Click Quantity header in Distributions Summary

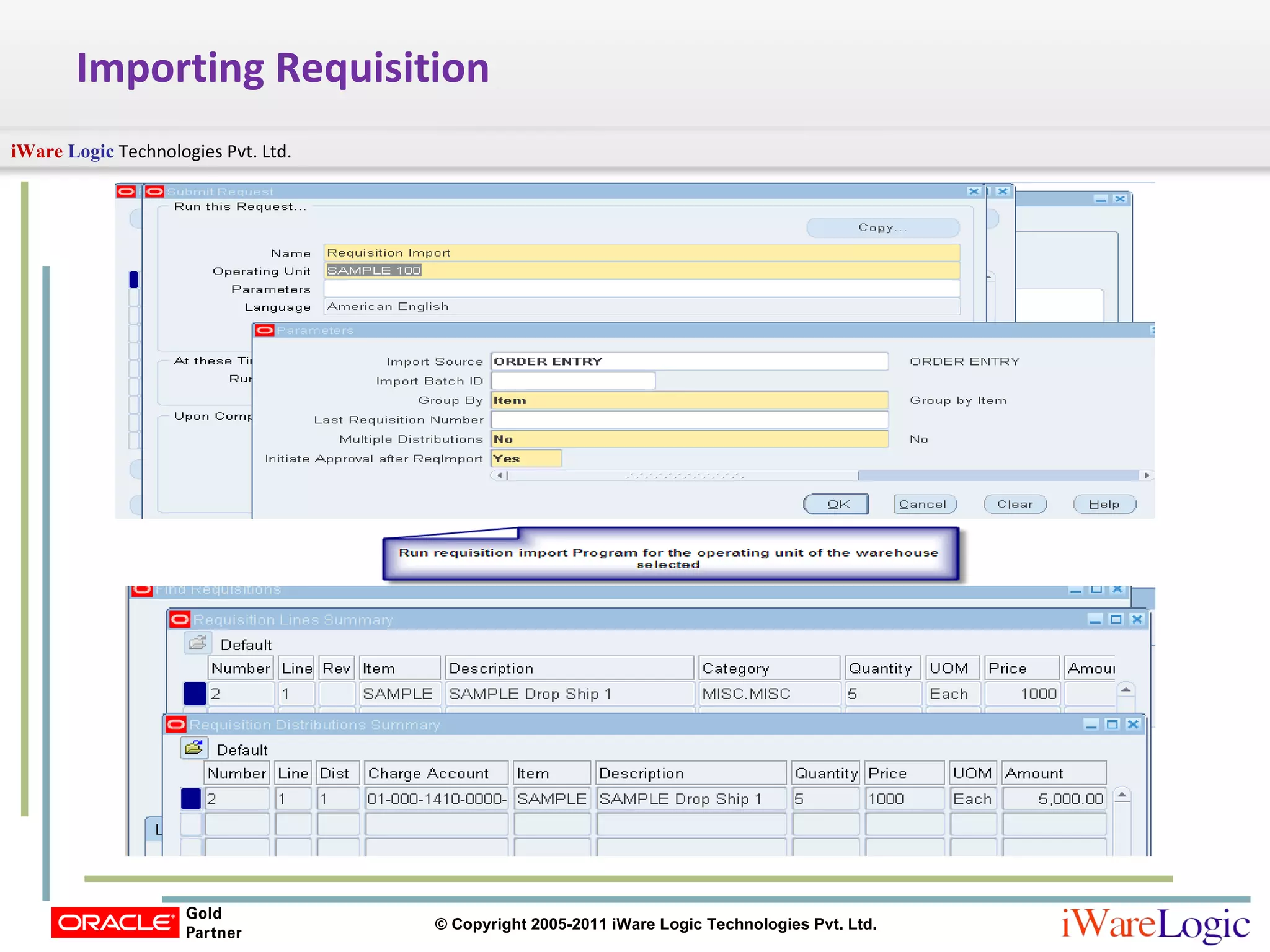click(826, 773)
